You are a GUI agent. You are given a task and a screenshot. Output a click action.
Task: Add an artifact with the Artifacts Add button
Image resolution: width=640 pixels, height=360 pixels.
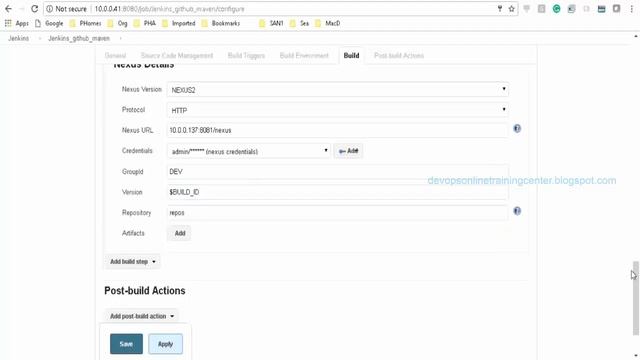click(180, 233)
